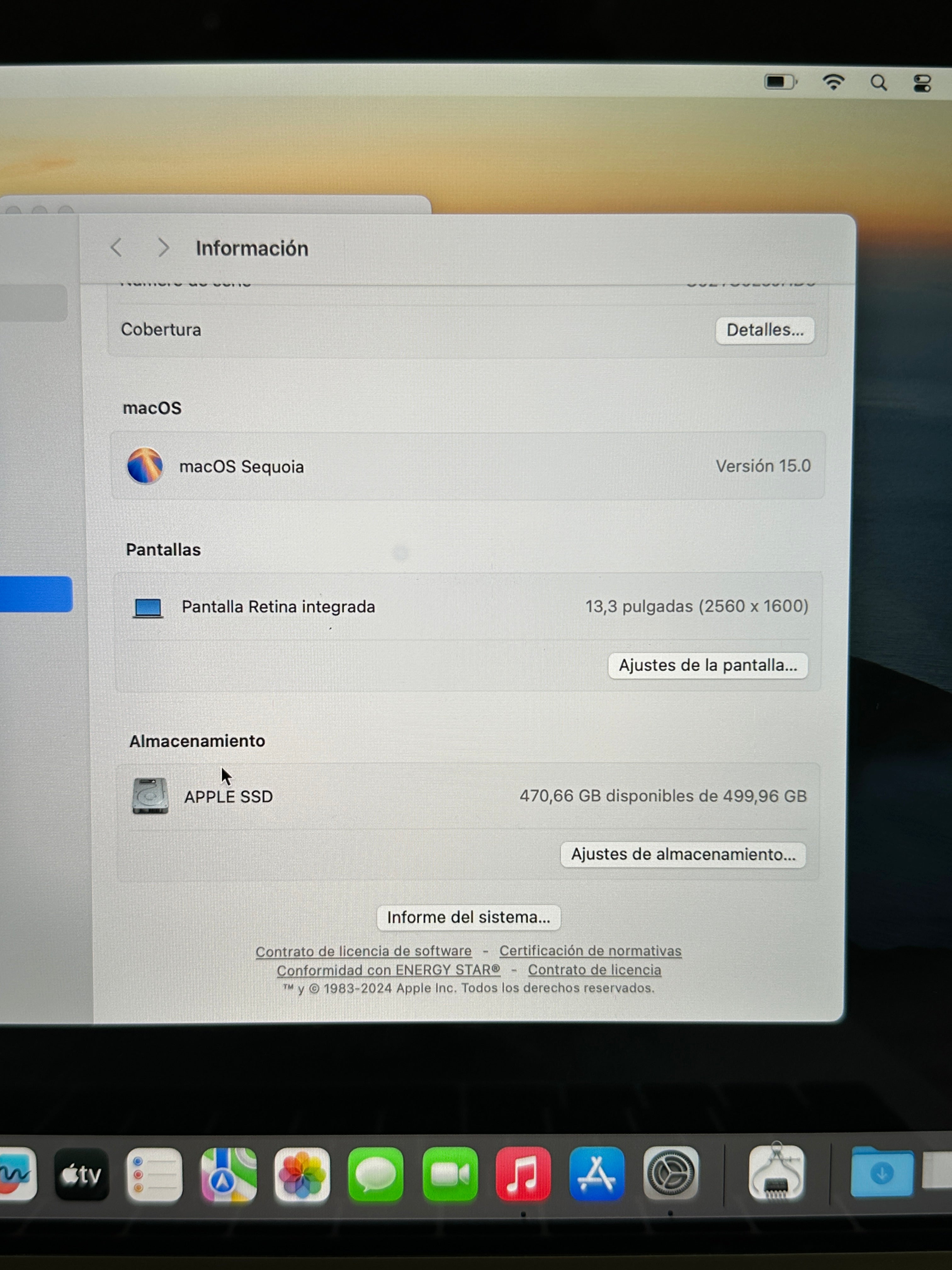The width and height of the screenshot is (952, 1270).
Task: Click the Versión 15.0 text
Action: point(763,466)
